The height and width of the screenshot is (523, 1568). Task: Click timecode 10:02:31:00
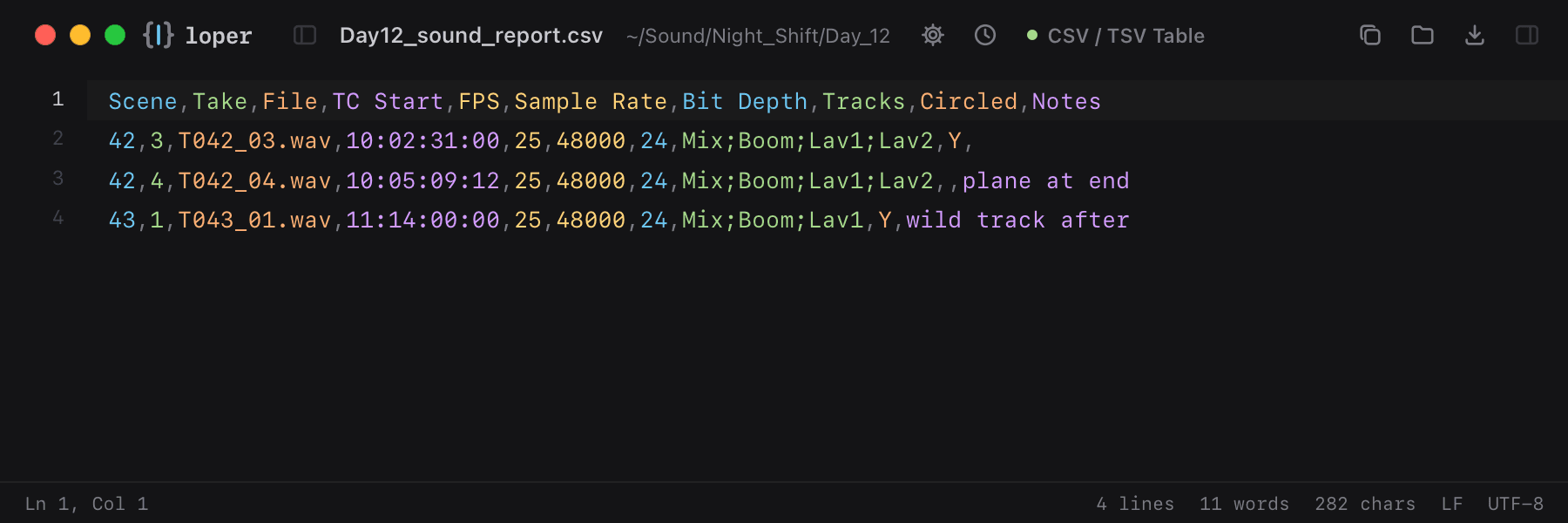tap(423, 140)
